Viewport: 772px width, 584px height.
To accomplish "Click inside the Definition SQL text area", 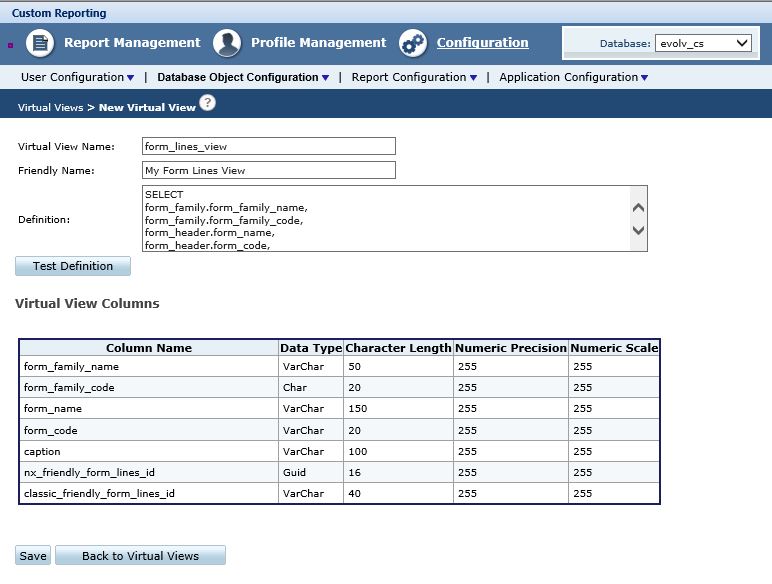I will 386,219.
